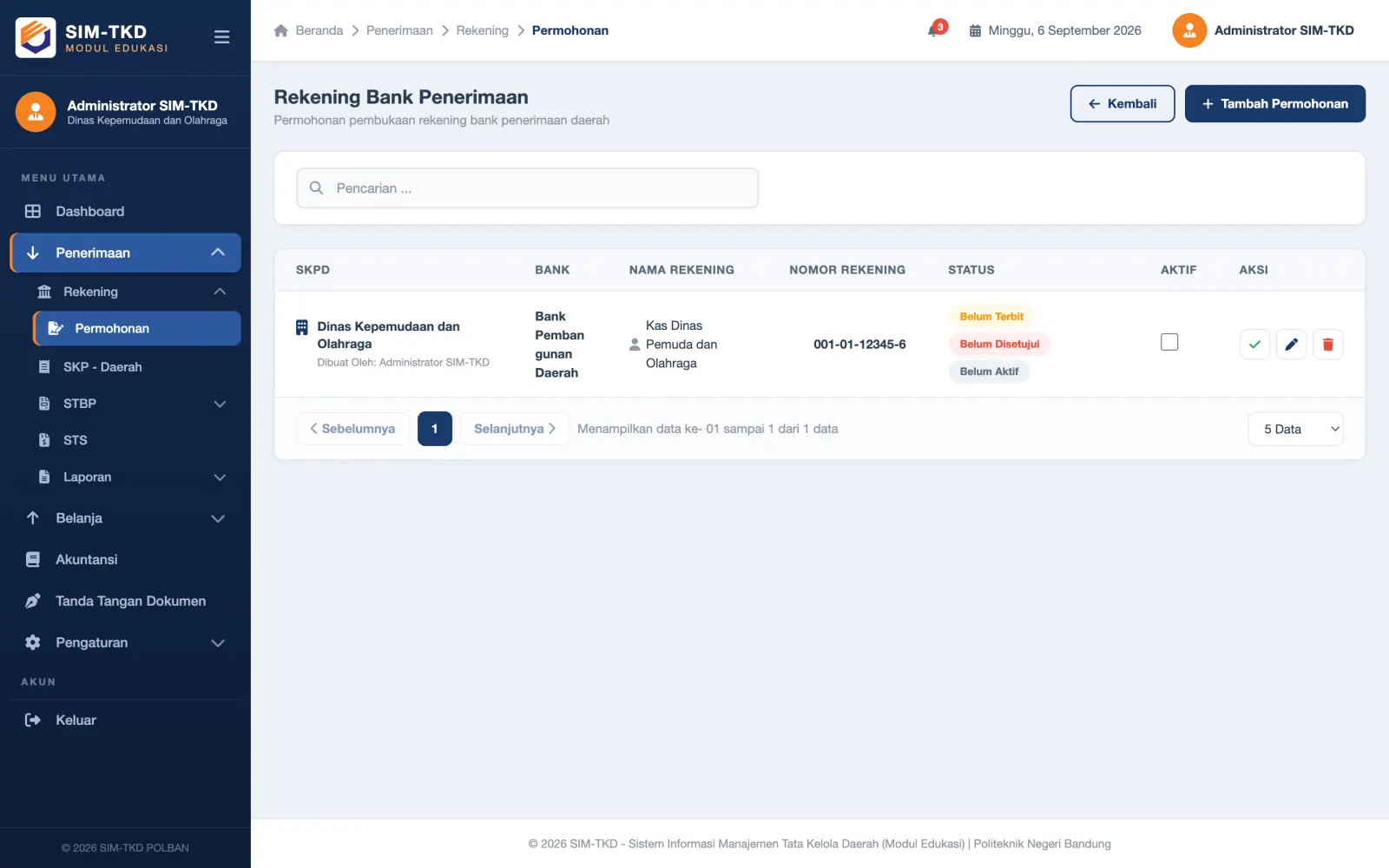
Task: Click the pencil edit icon in Aksi
Action: point(1291,345)
